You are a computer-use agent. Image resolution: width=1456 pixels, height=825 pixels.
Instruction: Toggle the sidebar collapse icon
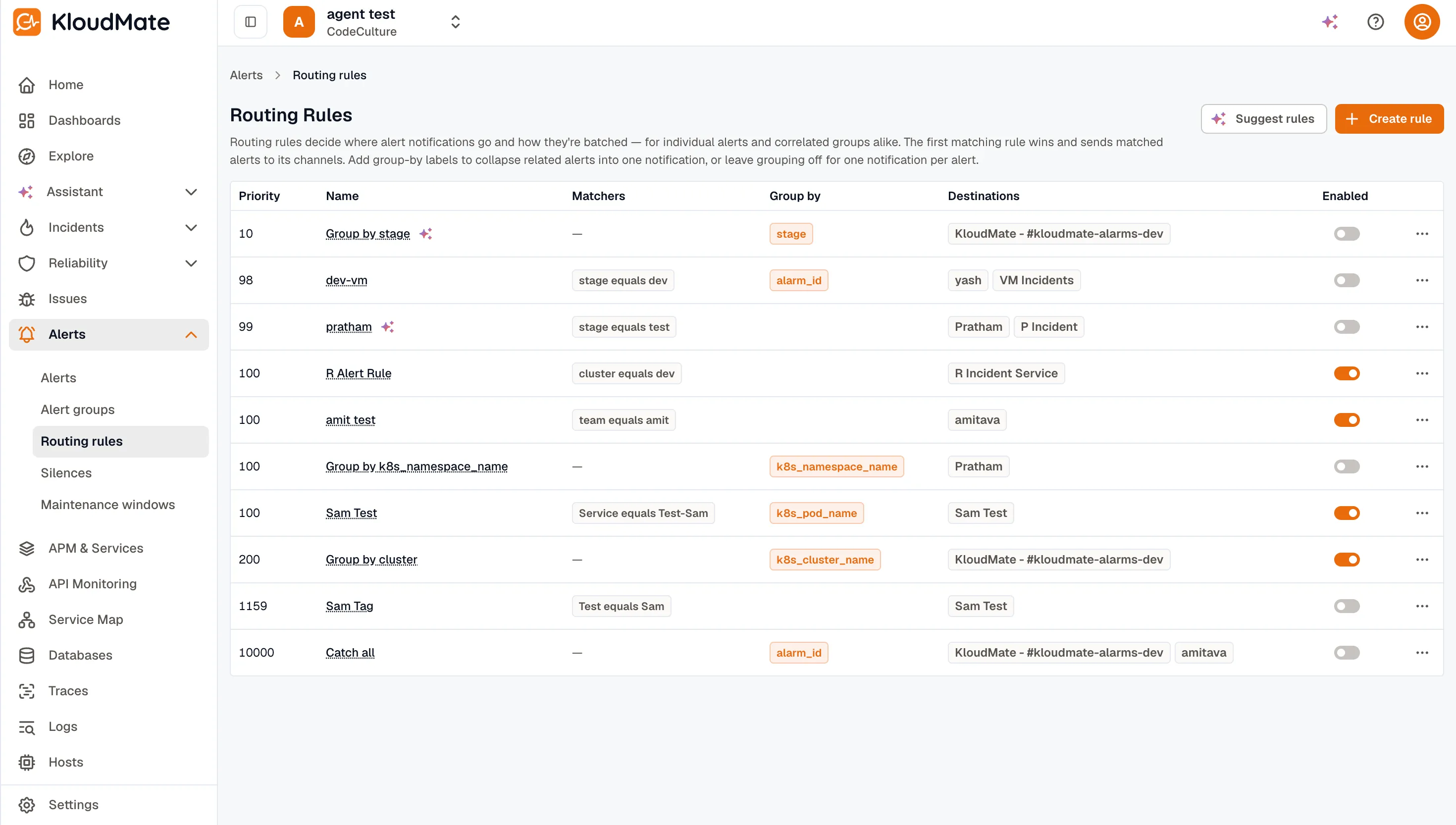click(x=251, y=22)
